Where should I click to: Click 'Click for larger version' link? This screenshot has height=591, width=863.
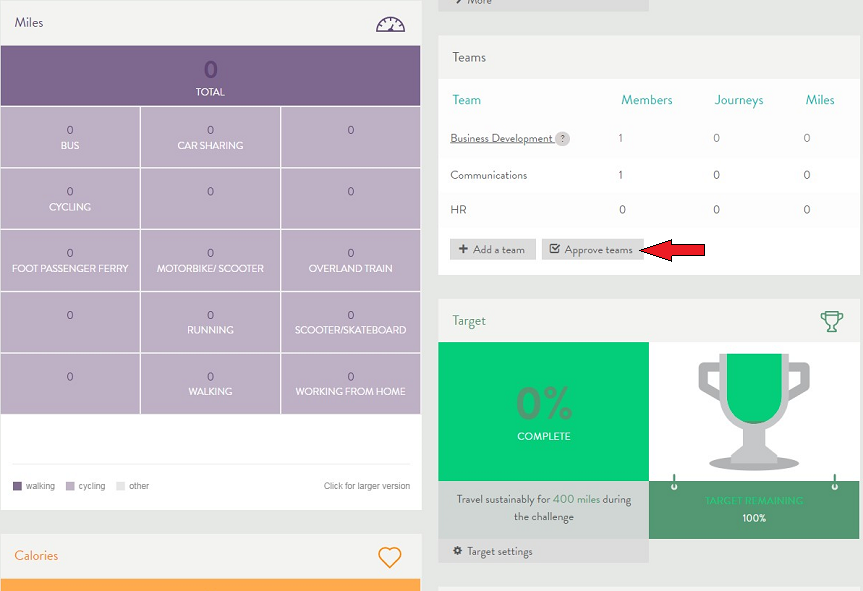pos(366,486)
